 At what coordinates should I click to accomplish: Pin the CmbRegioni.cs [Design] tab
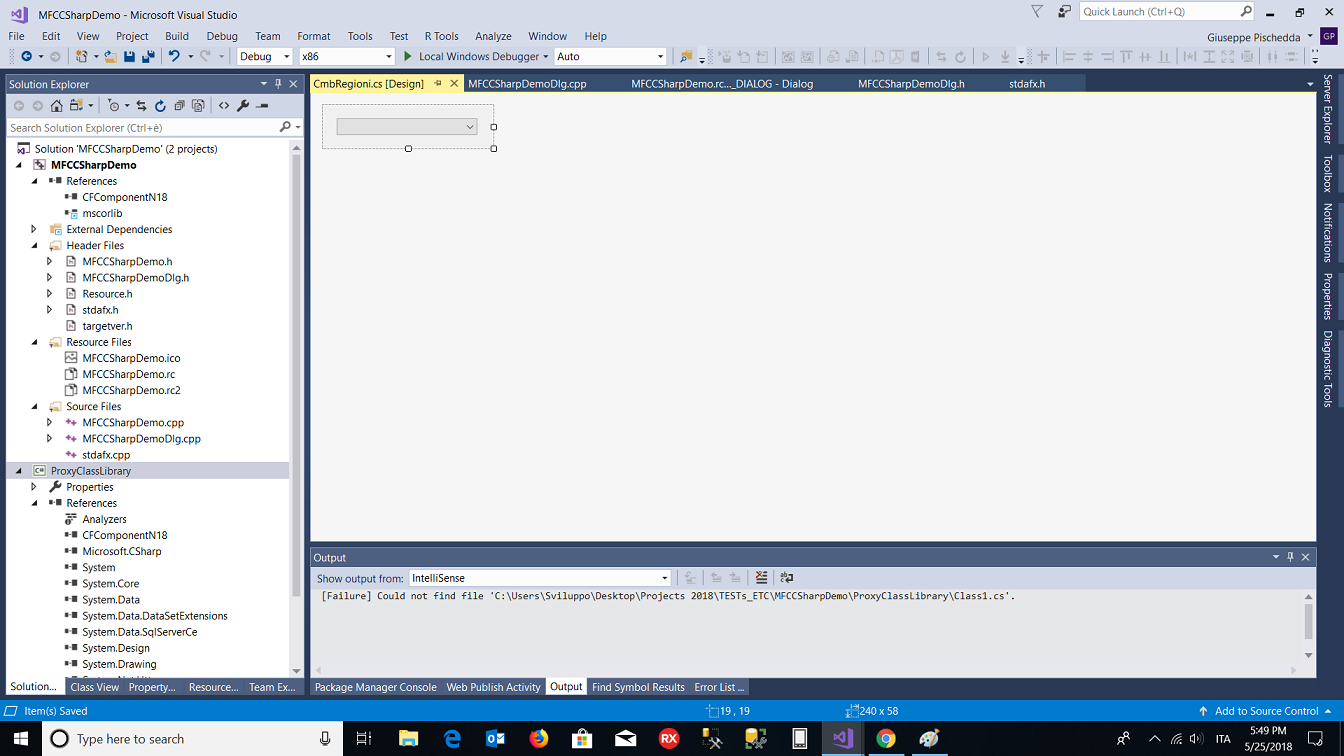coord(438,84)
